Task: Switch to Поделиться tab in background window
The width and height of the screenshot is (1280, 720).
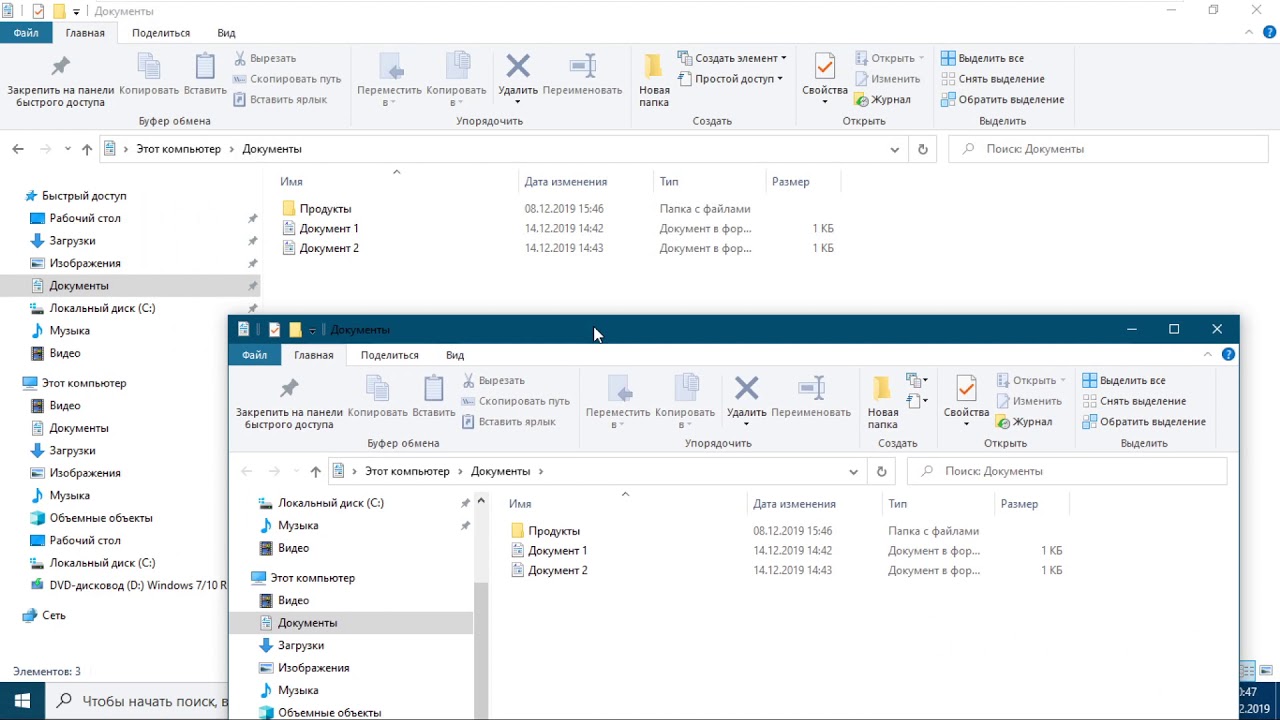Action: coord(161,33)
